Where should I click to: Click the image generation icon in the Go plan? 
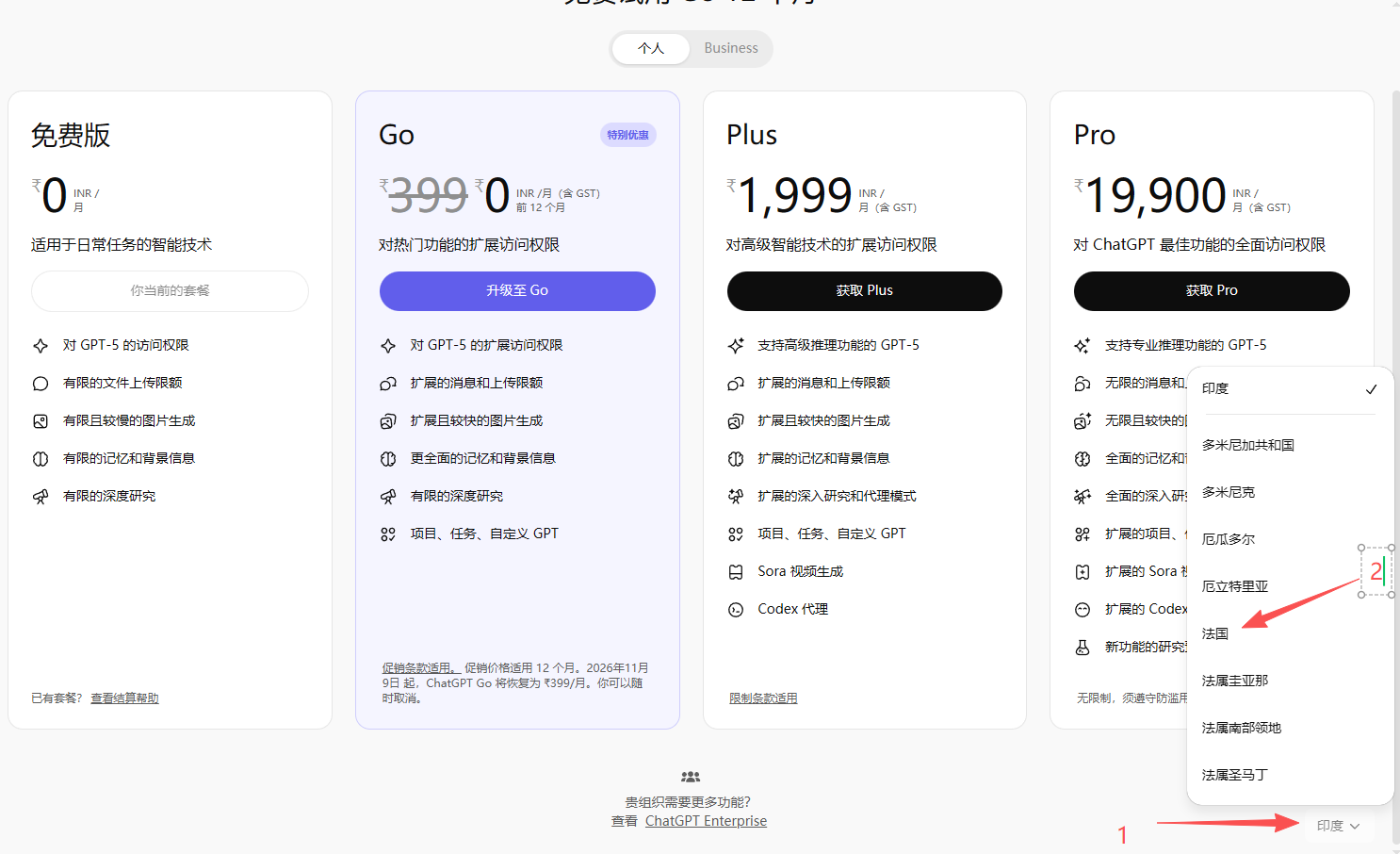[x=388, y=421]
